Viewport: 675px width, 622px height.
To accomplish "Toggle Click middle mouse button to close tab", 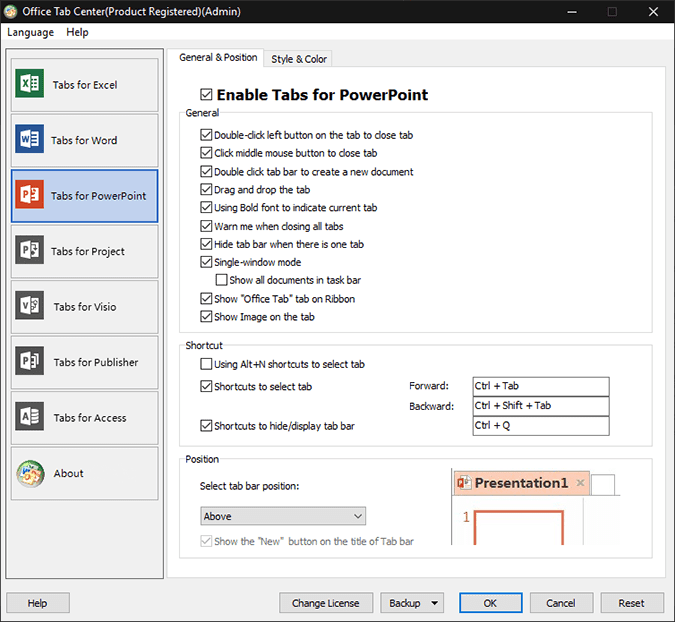I will (x=206, y=153).
